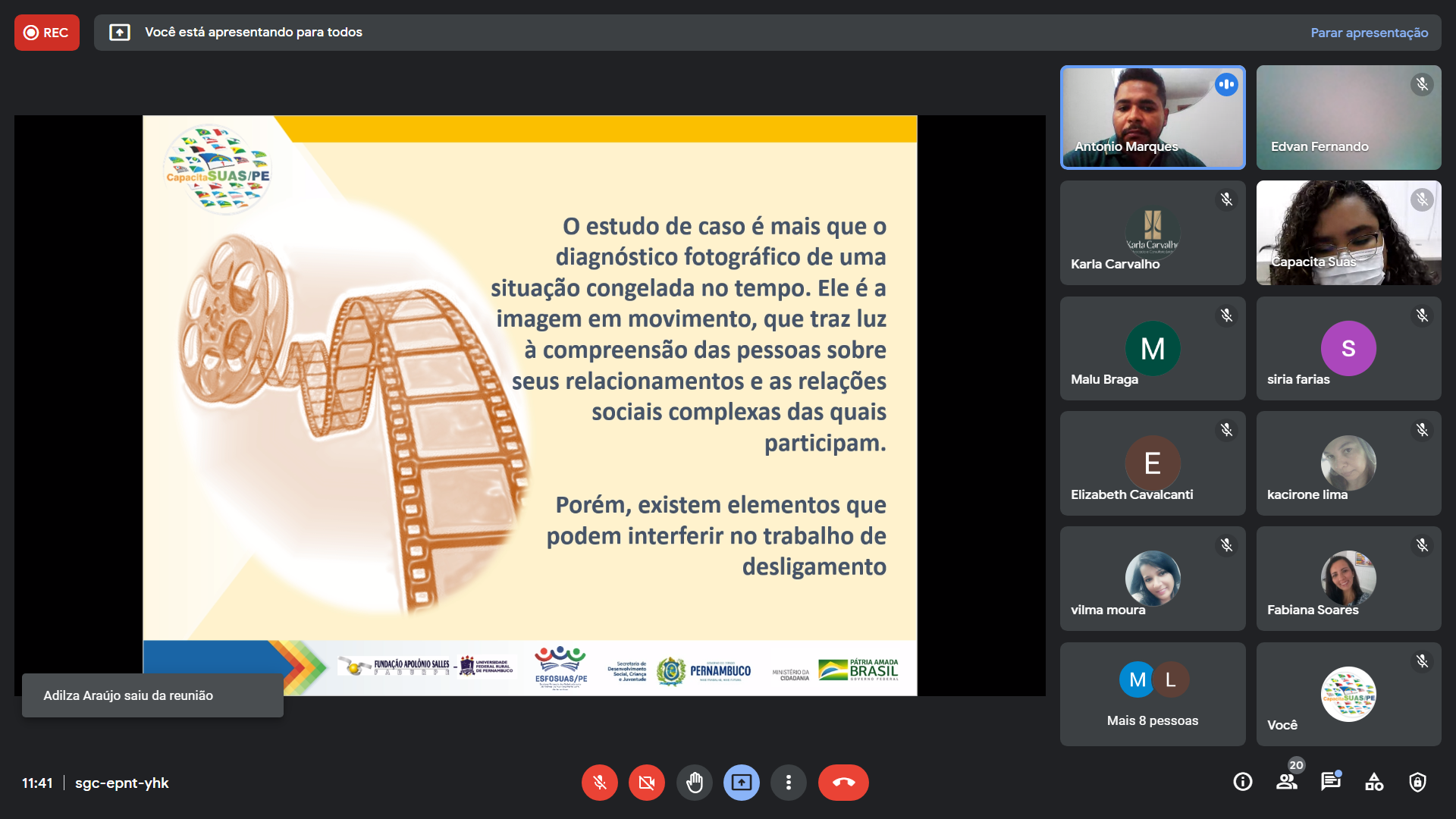Click Capacita Suas video tile
The width and height of the screenshot is (1456, 819).
tap(1348, 233)
